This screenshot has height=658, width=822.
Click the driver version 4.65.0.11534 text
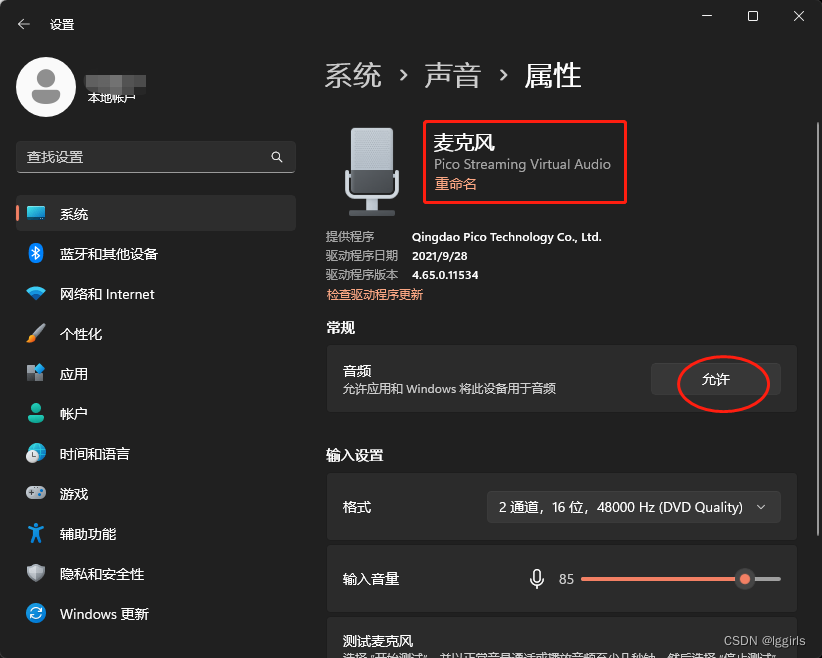[445, 275]
